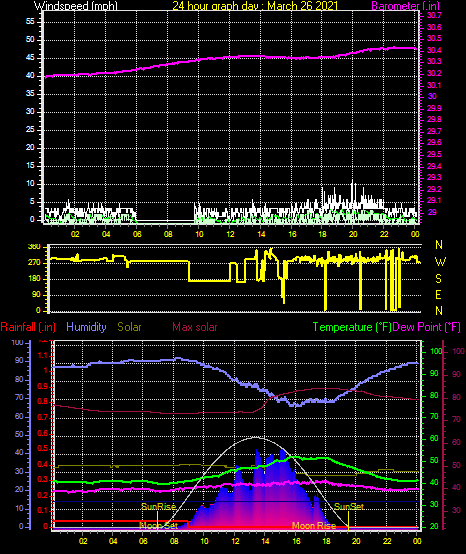Click the '29.1' barometer axis value
The image size is (466, 554).
coord(434,200)
